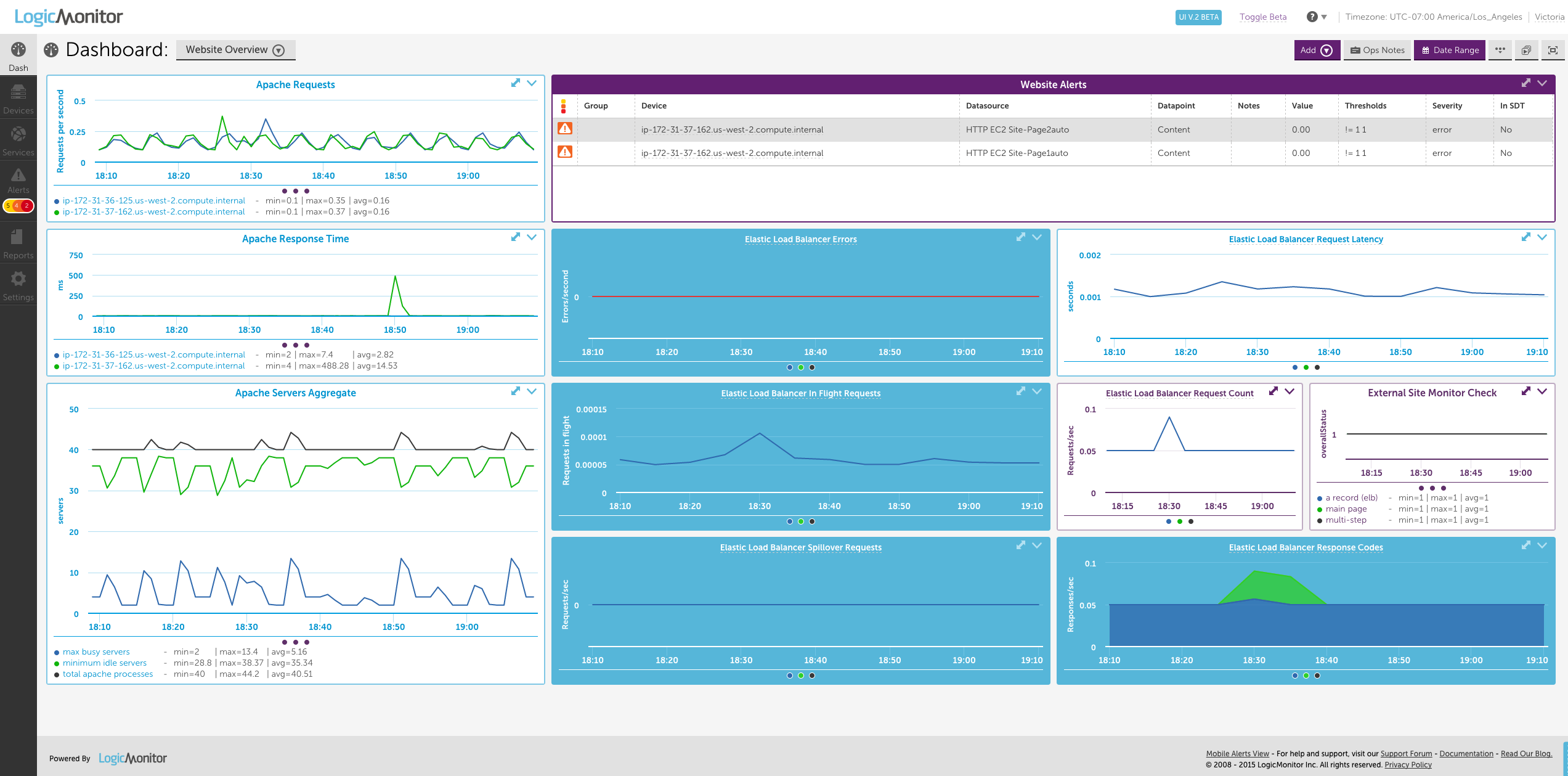Click the clone dashboard icon
1568x776 pixels.
pos(1526,50)
